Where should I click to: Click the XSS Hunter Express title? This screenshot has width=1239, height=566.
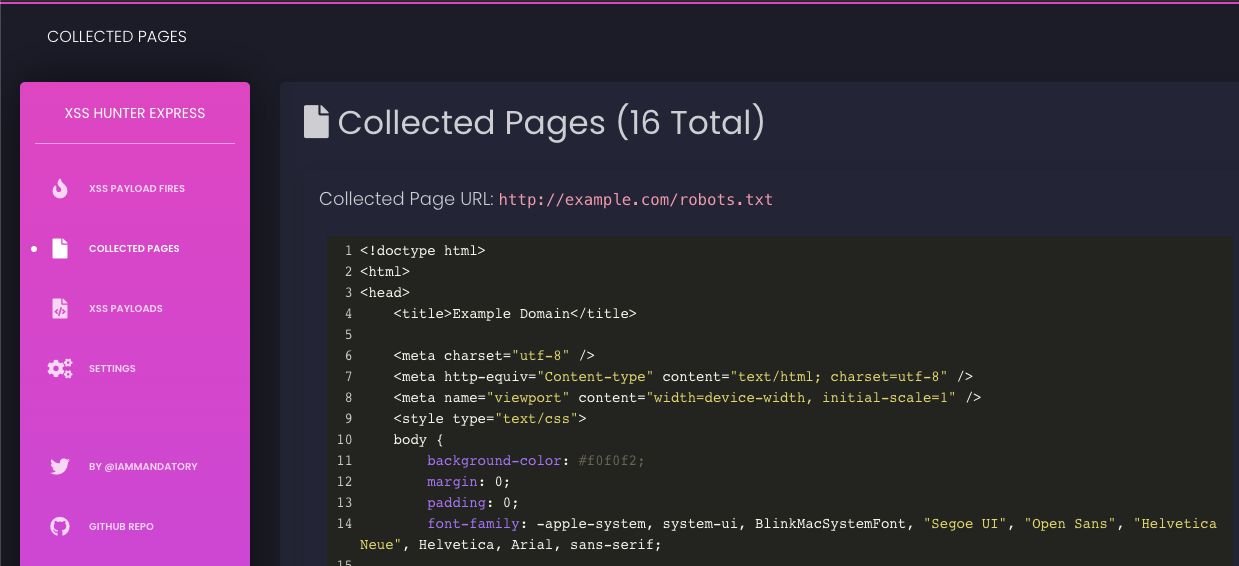pyautogui.click(x=135, y=113)
